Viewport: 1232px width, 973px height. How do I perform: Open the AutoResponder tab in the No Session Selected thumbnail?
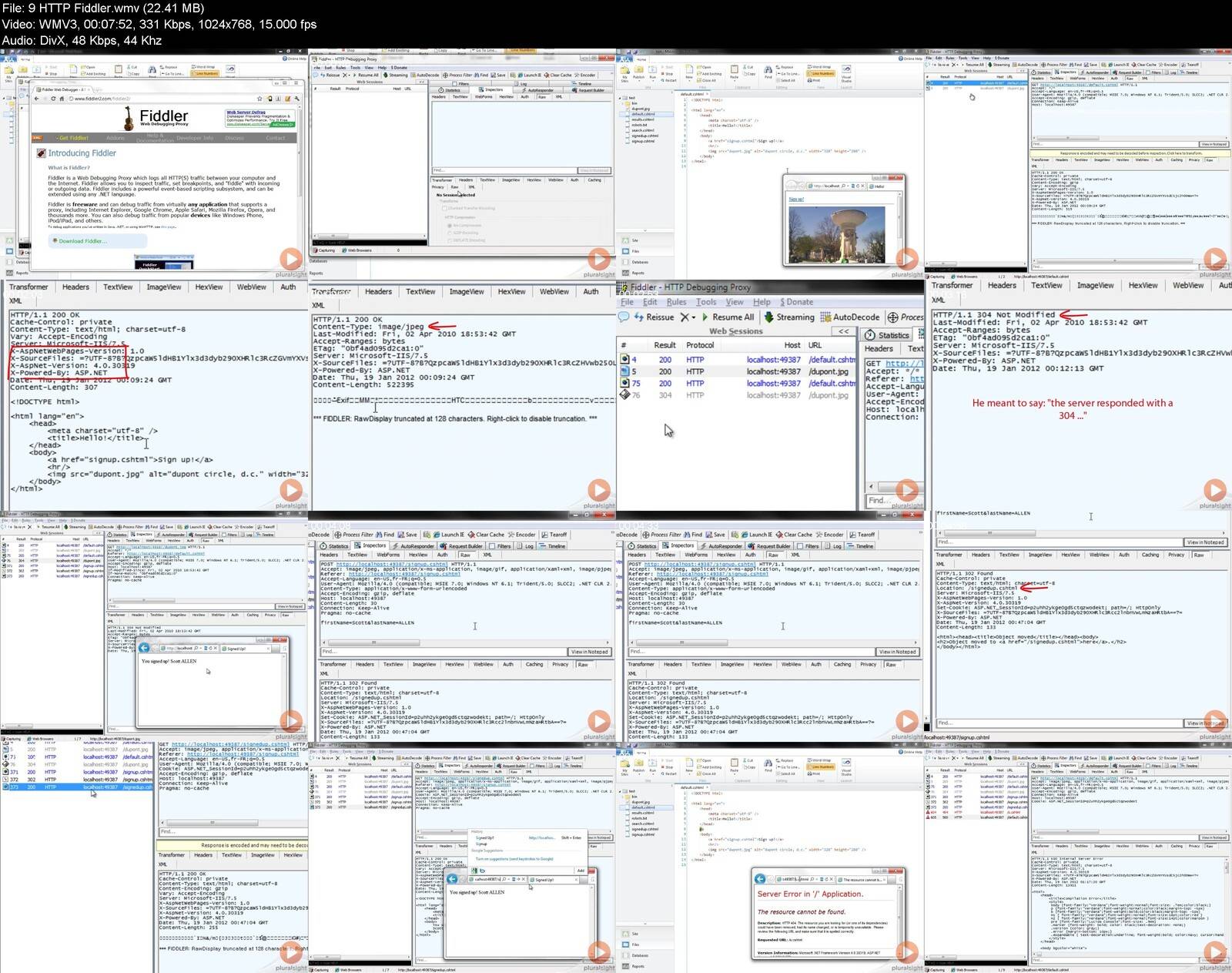pos(537,90)
